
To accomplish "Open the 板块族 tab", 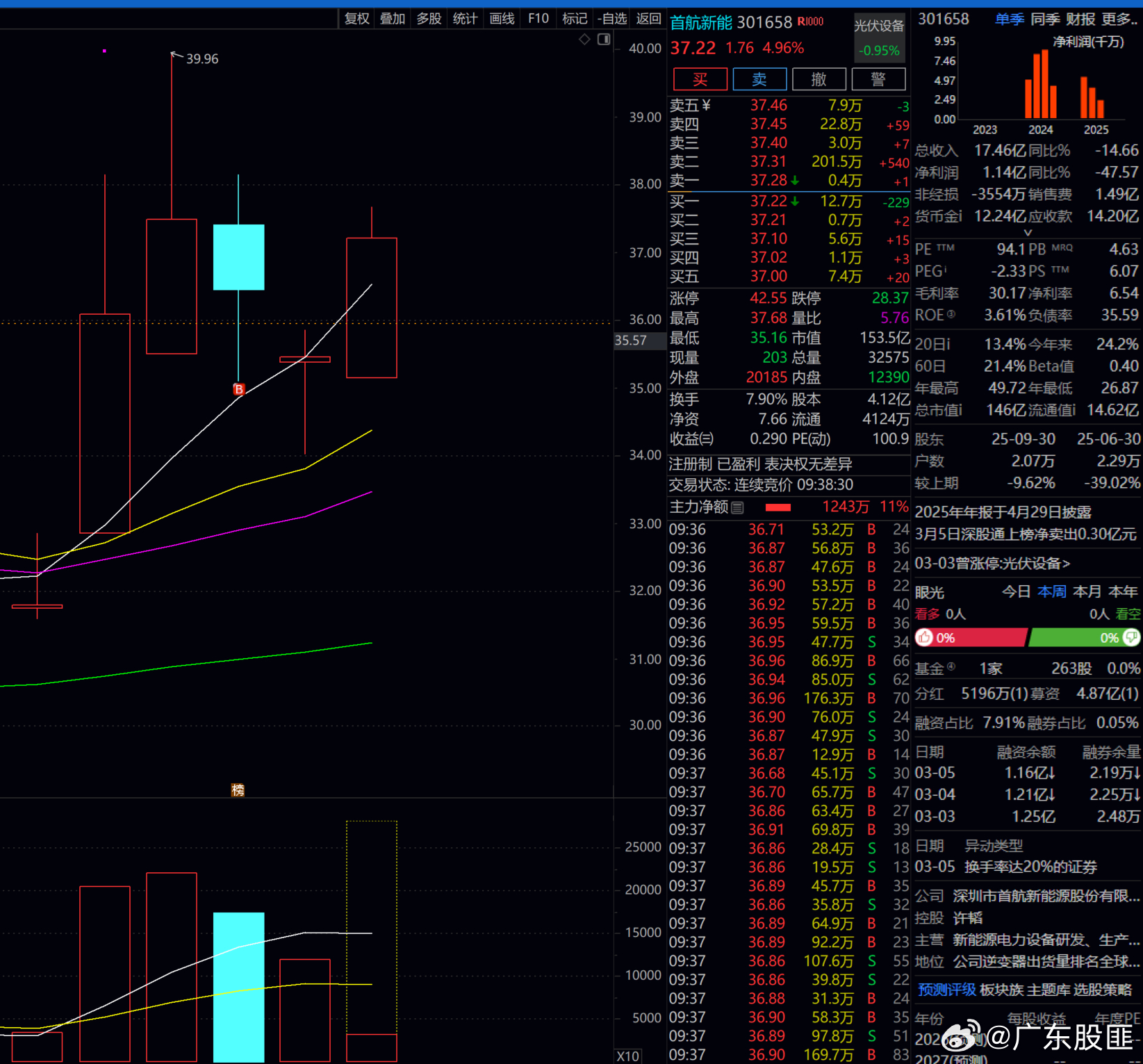I will tap(1001, 990).
